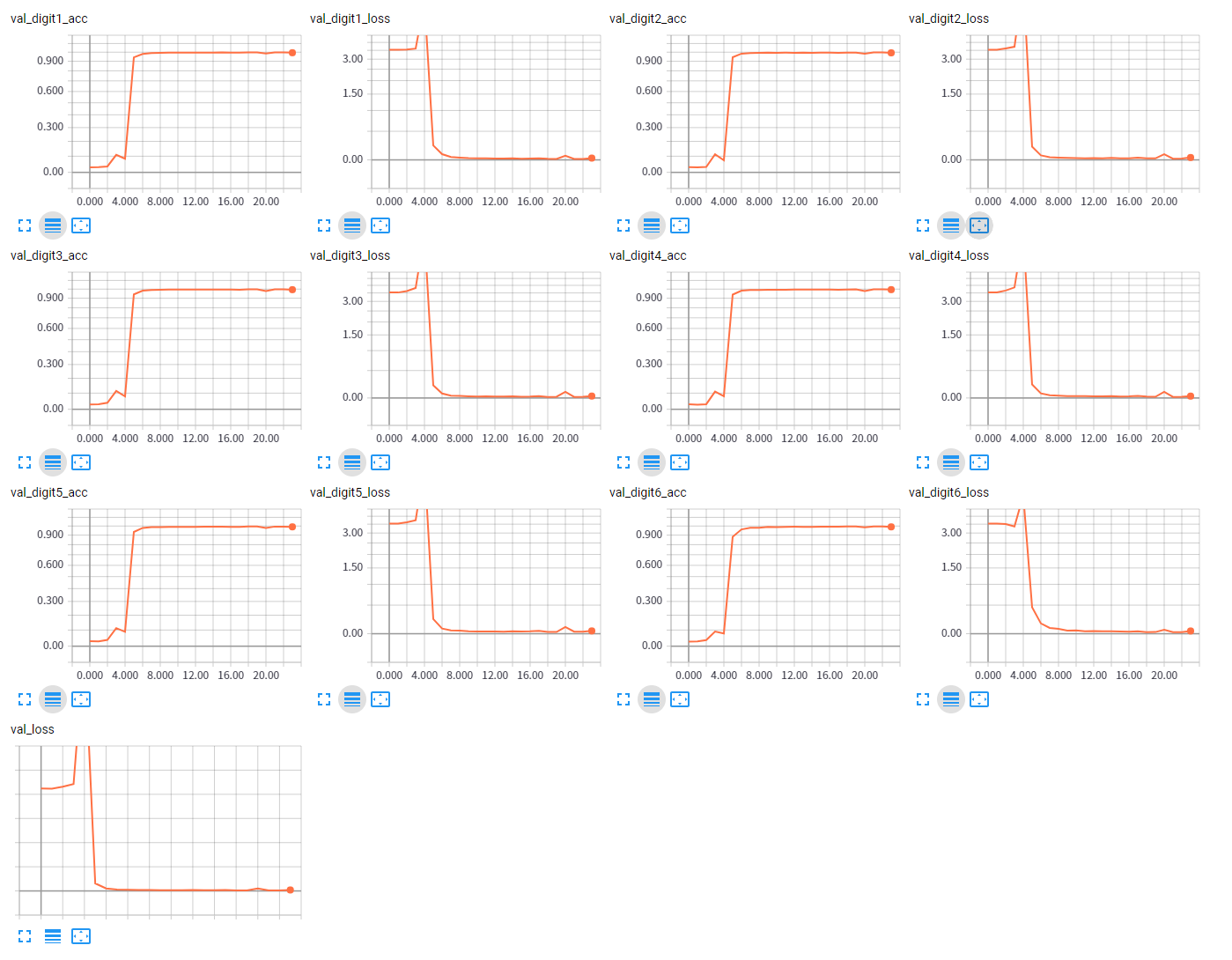Fit val_digit2_loss chart domain to data

coord(979,225)
